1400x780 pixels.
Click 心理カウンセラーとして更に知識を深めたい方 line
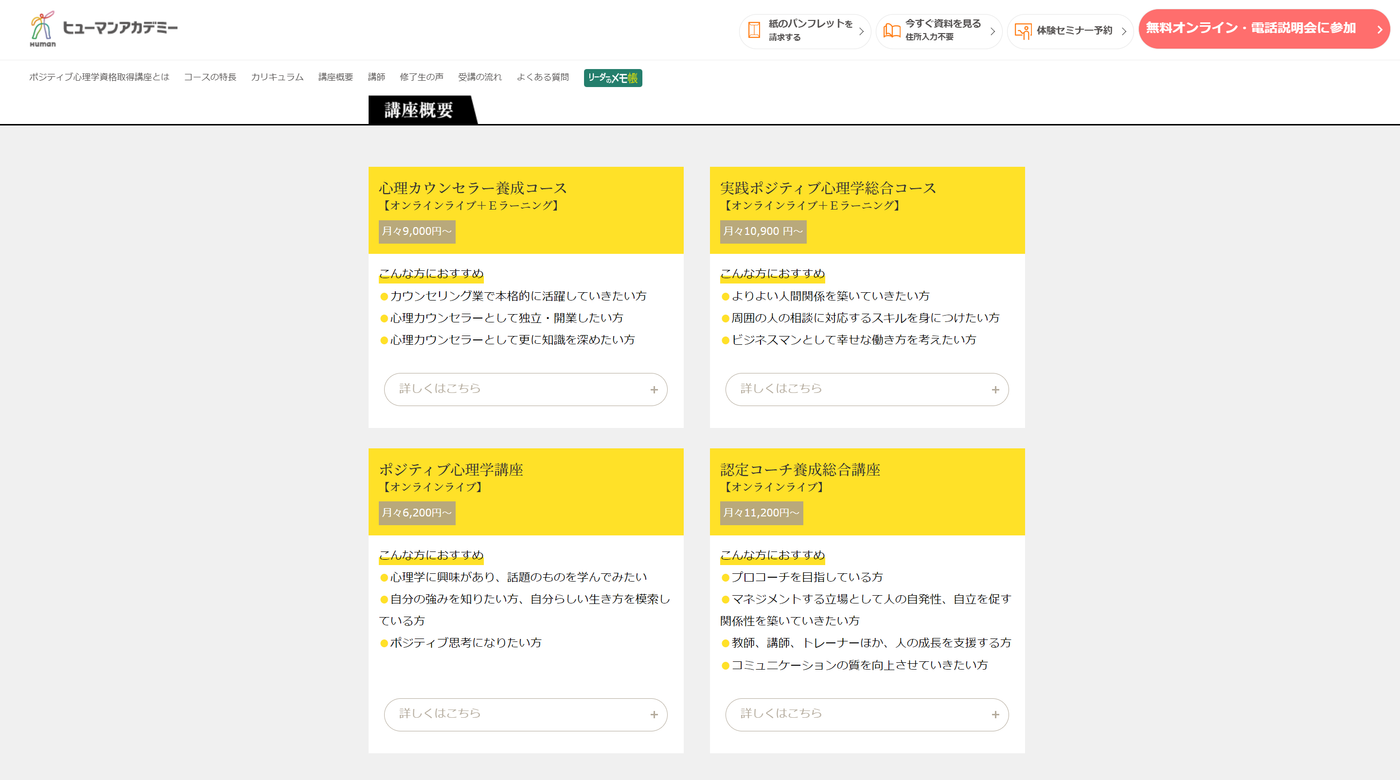(x=507, y=340)
